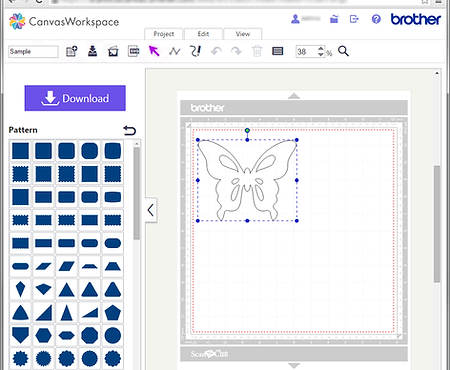Click the mat settings icon

pos(278,51)
